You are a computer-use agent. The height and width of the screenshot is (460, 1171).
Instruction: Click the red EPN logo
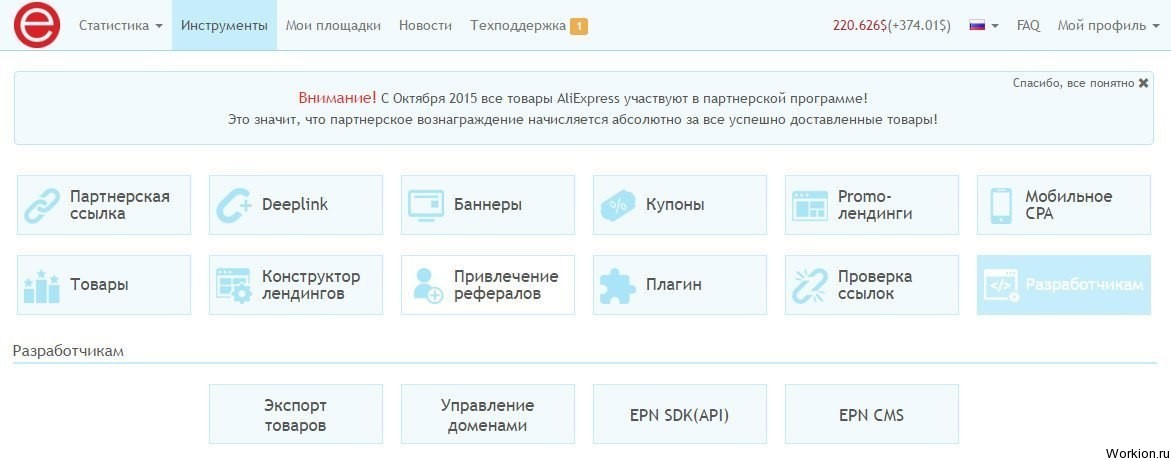pos(37,25)
